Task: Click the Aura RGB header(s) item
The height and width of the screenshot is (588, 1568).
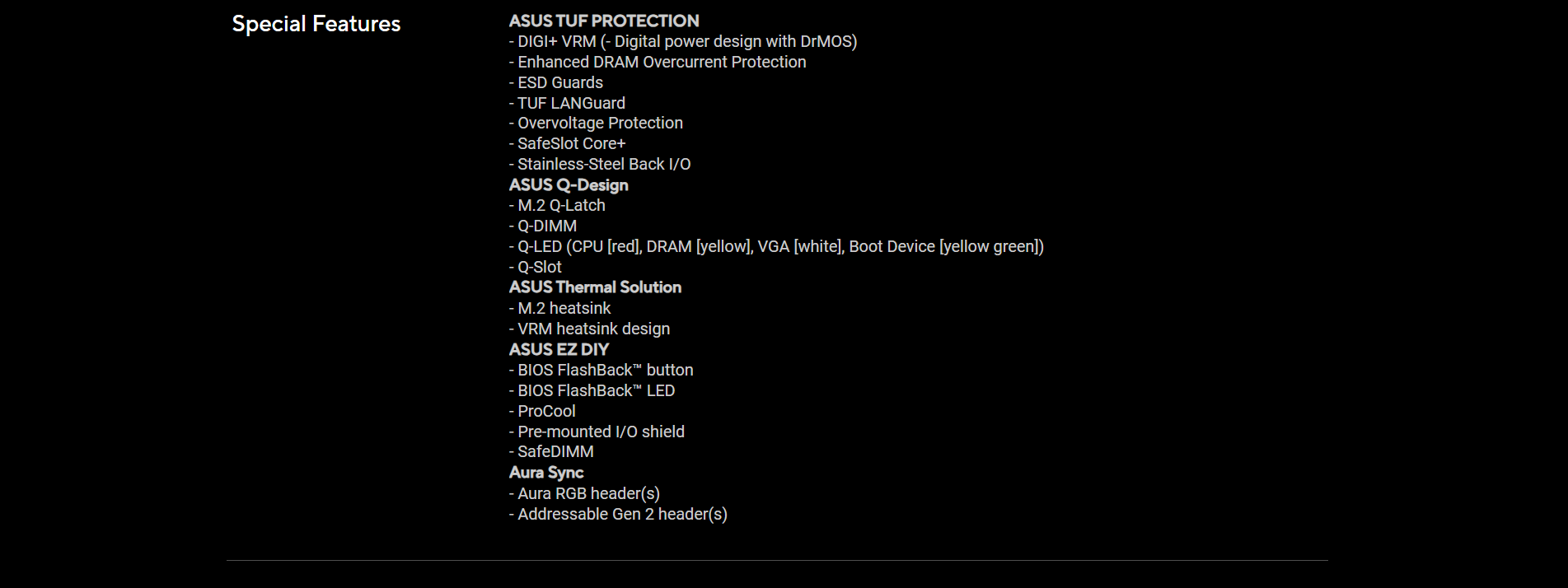Action: (584, 493)
